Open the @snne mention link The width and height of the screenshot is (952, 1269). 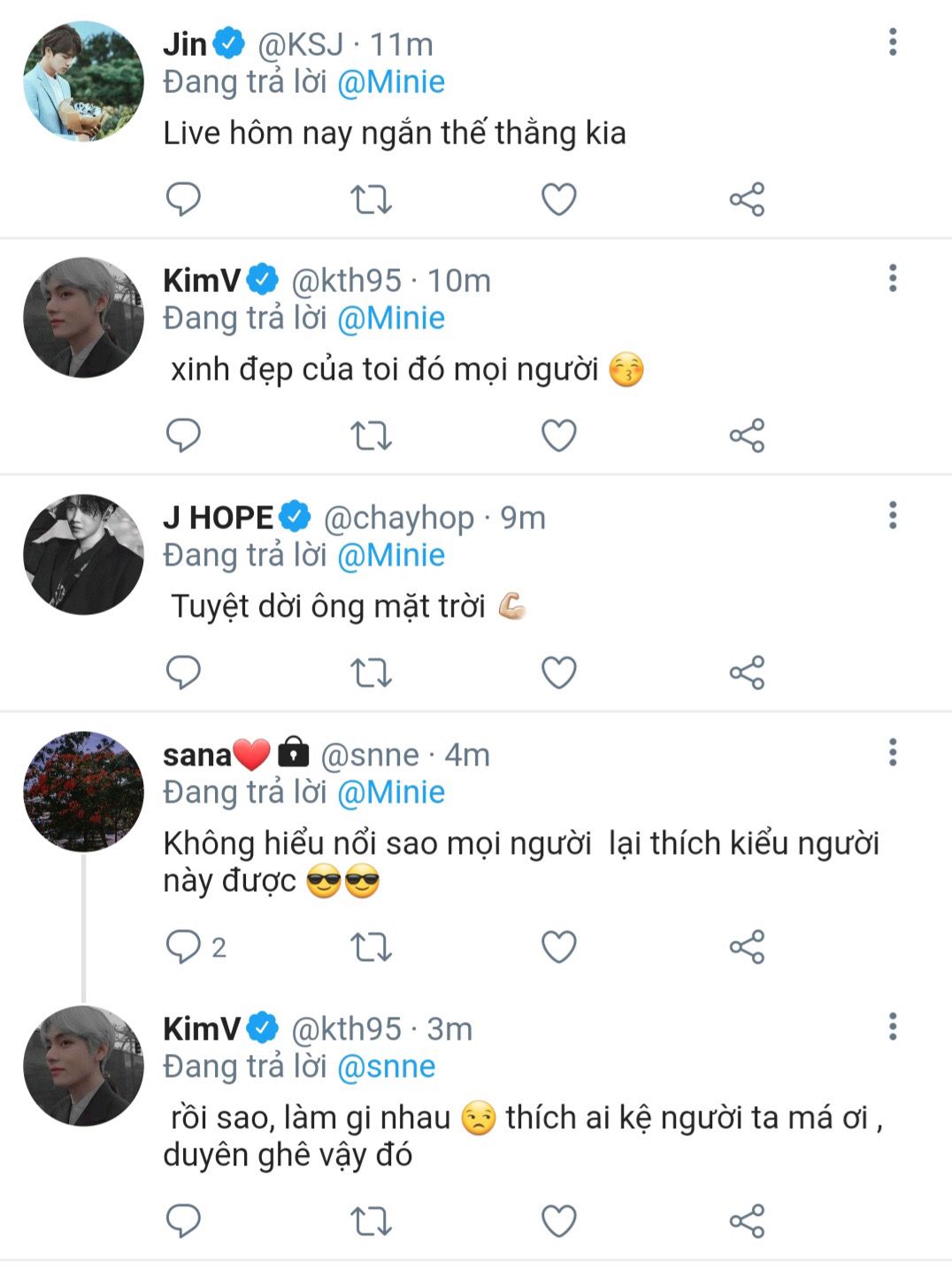(387, 1066)
